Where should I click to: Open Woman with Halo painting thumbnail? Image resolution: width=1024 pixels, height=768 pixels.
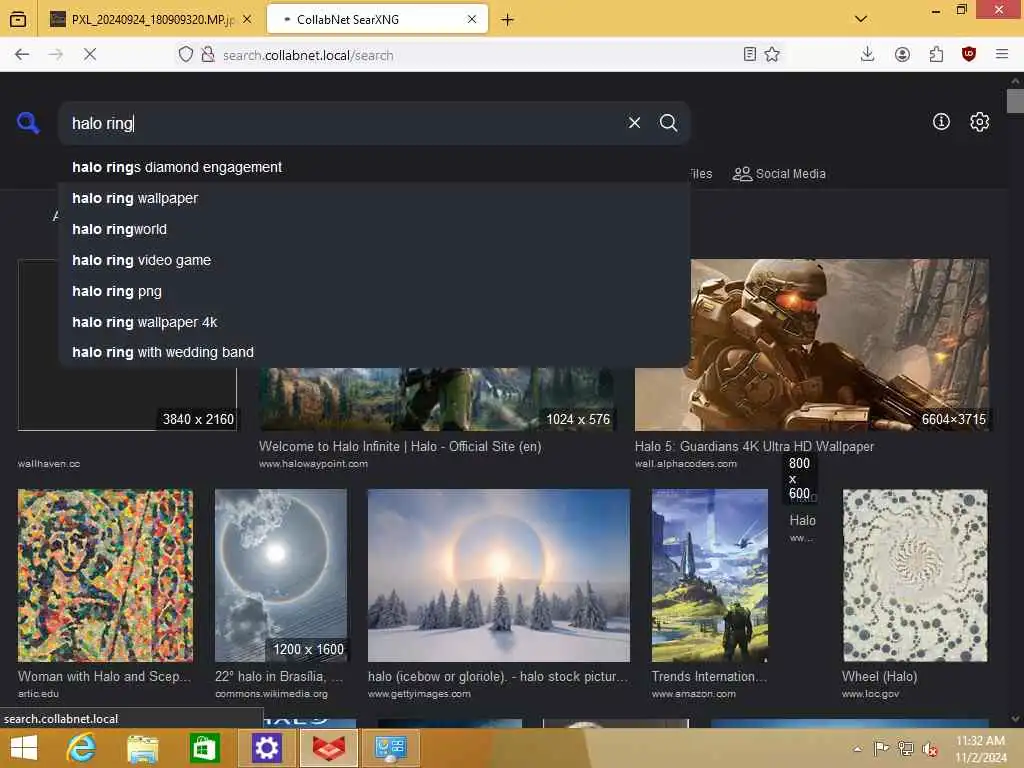pyautogui.click(x=105, y=575)
